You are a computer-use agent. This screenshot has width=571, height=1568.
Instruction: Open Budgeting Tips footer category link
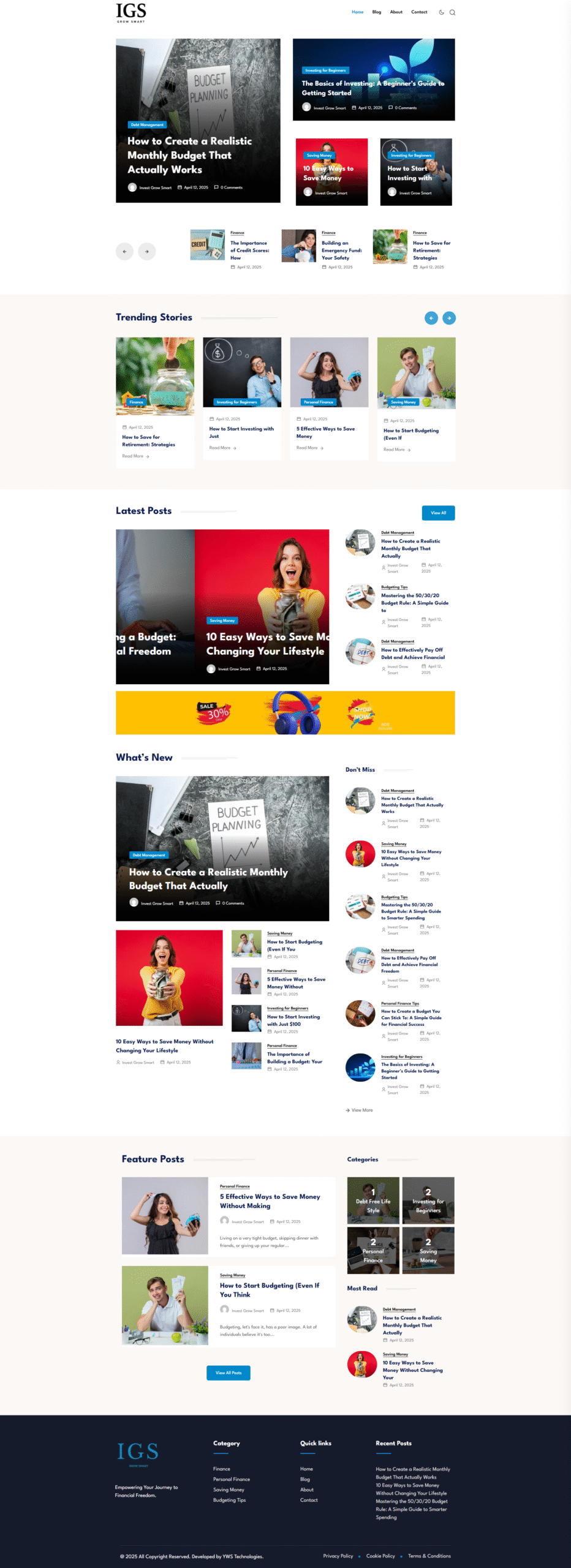coord(229,1500)
